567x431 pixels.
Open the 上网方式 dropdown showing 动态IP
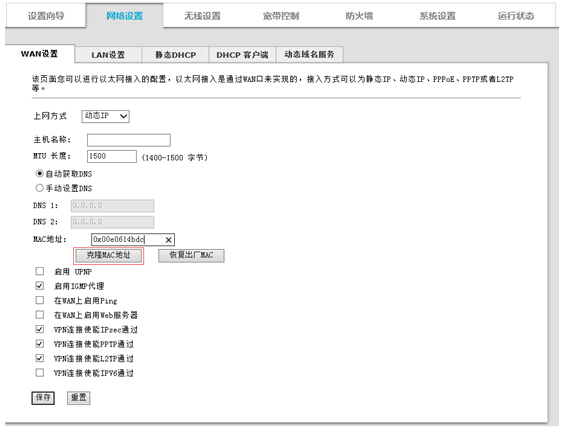click(106, 116)
